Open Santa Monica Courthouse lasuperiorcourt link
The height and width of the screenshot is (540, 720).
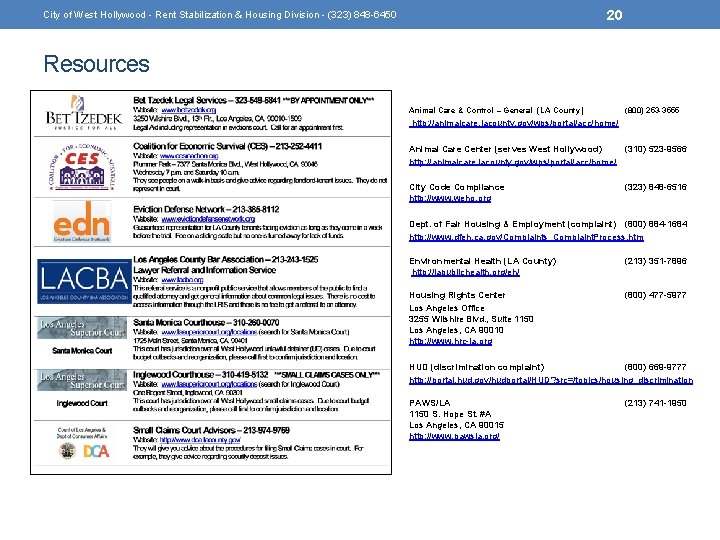[x=209, y=332]
